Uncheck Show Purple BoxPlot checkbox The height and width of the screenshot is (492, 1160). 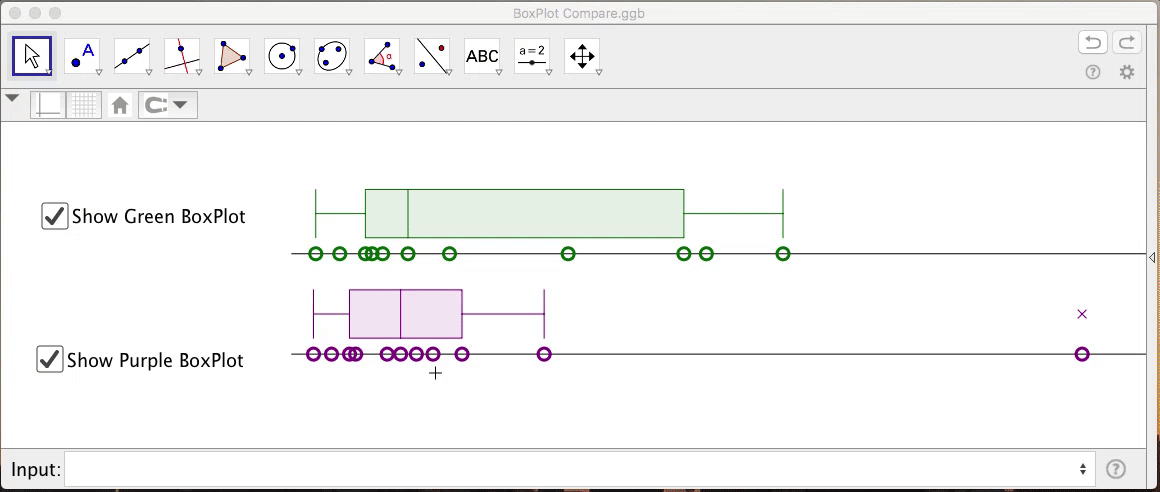click(50, 360)
